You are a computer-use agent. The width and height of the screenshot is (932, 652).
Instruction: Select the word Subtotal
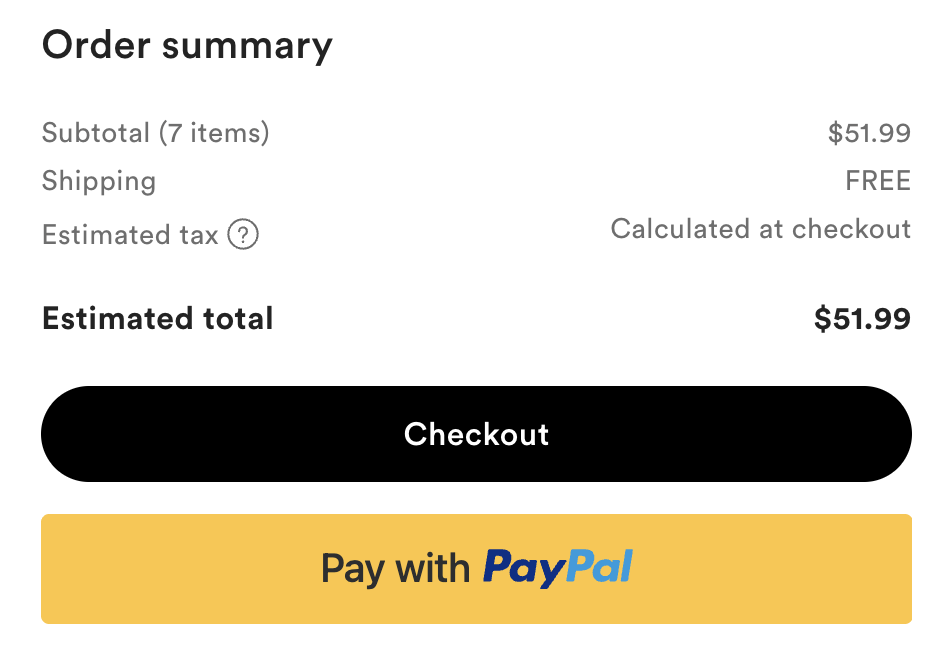tap(96, 132)
